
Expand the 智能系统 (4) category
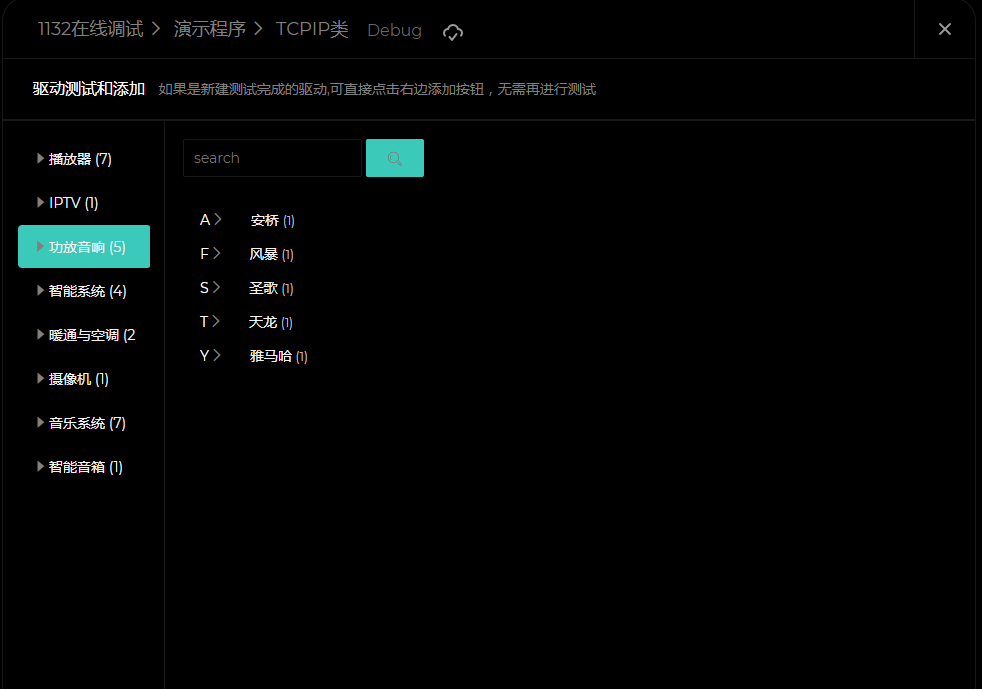87,291
